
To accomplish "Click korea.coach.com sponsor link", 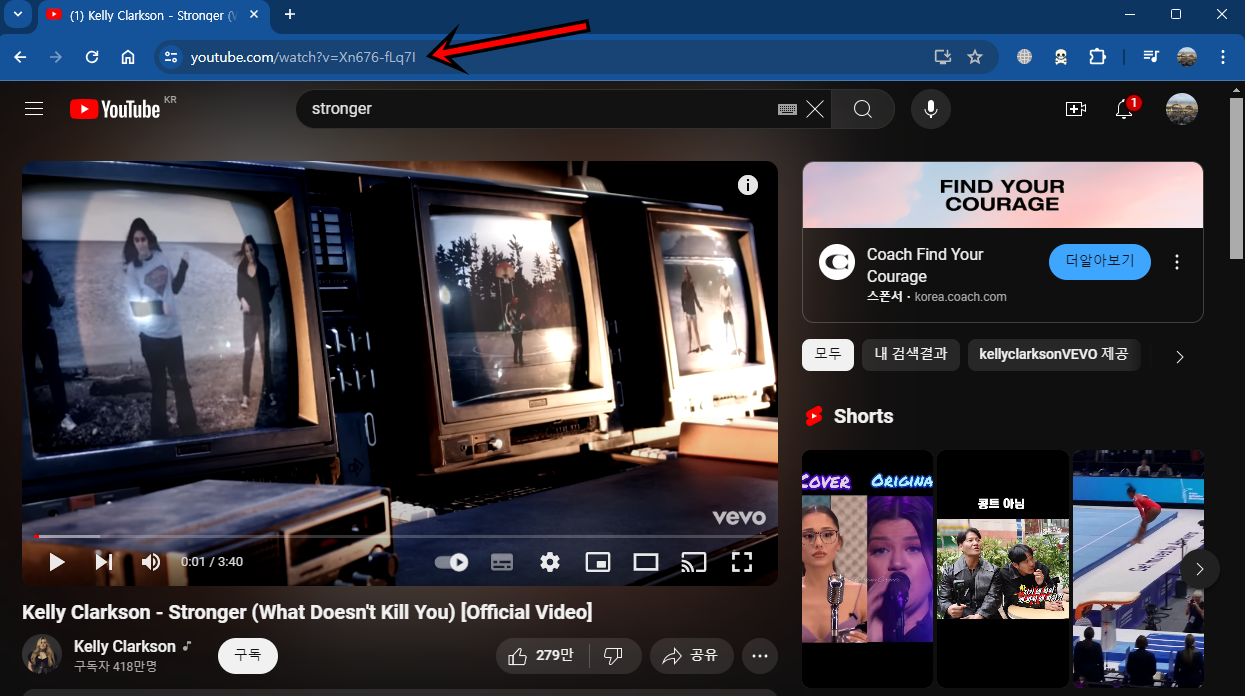I will coord(961,297).
